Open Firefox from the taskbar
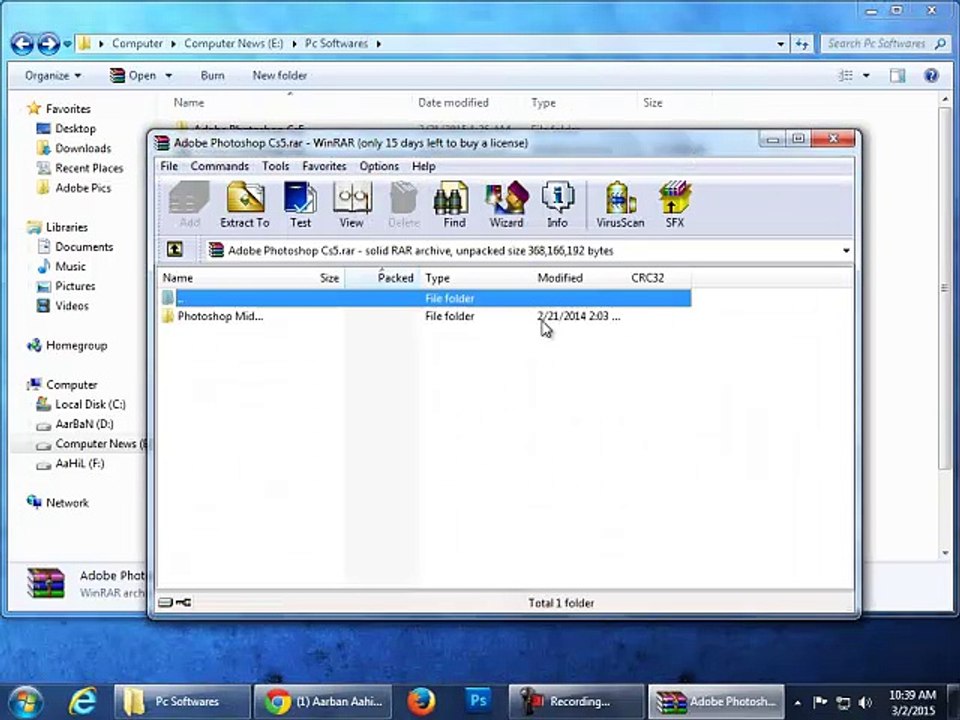The width and height of the screenshot is (960, 720). (x=422, y=702)
